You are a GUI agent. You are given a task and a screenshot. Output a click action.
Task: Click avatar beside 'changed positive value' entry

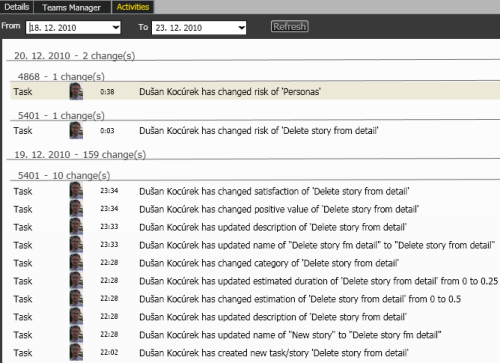76,209
